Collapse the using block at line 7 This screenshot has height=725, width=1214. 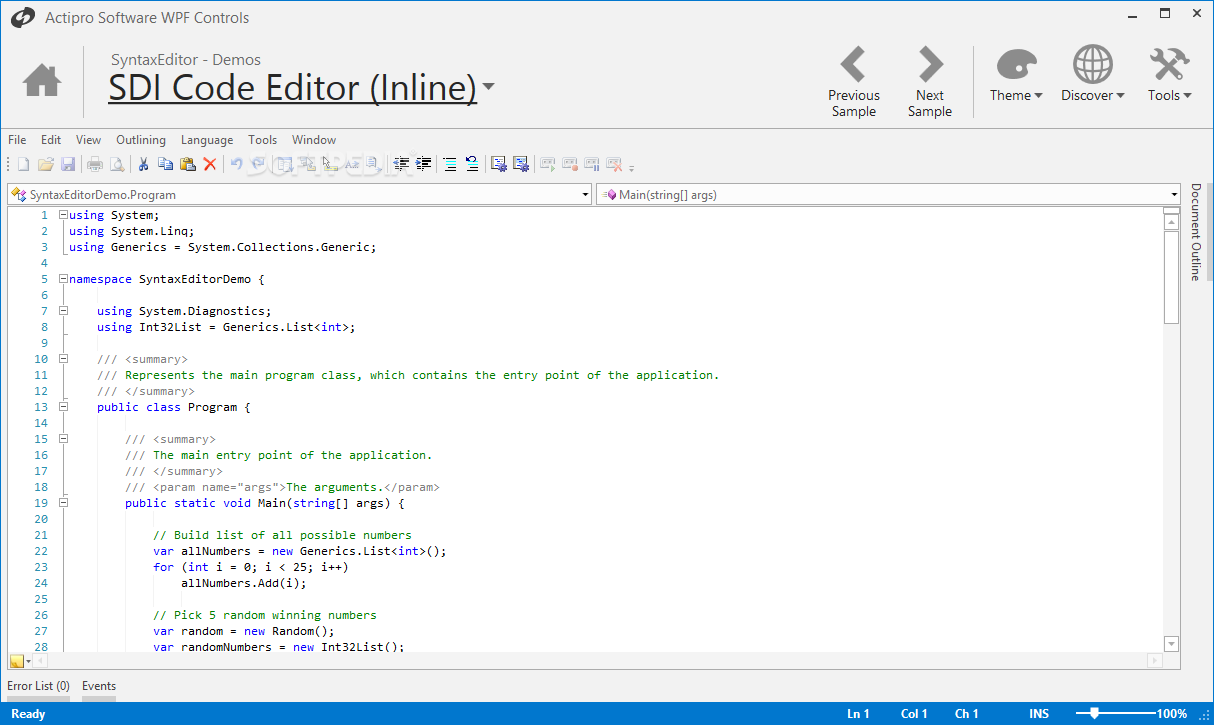(x=63, y=311)
